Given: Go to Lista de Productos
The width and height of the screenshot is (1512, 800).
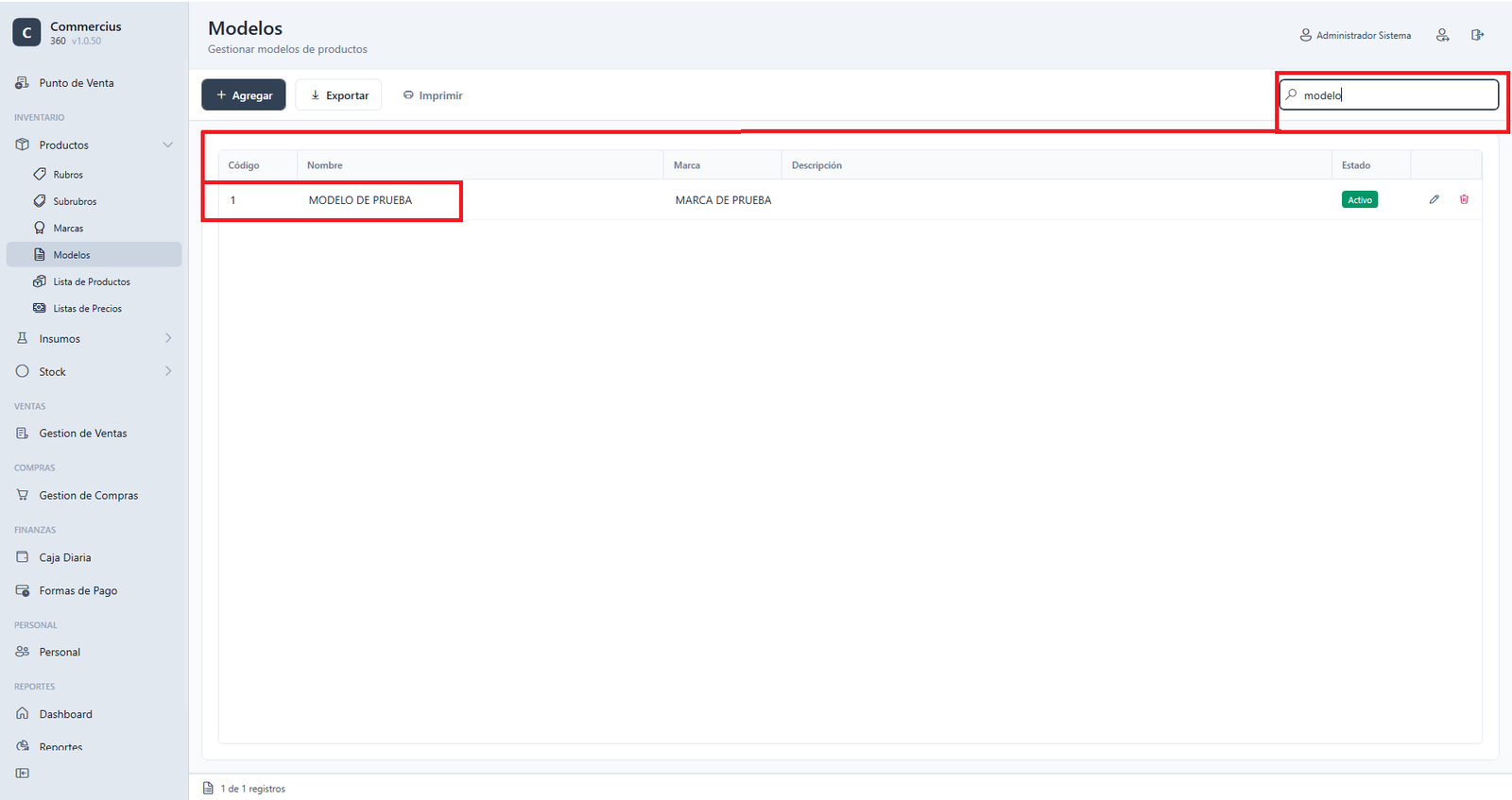Looking at the screenshot, I should click(94, 281).
